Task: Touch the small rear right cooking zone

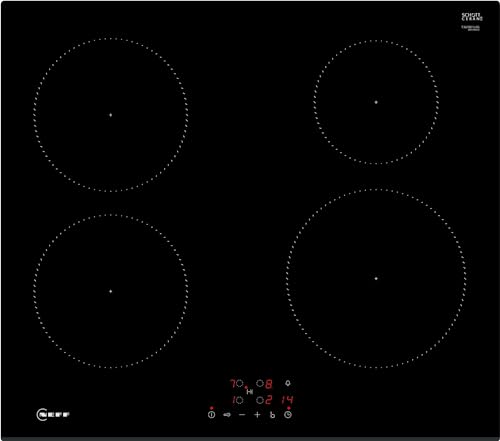Action: (x=376, y=102)
